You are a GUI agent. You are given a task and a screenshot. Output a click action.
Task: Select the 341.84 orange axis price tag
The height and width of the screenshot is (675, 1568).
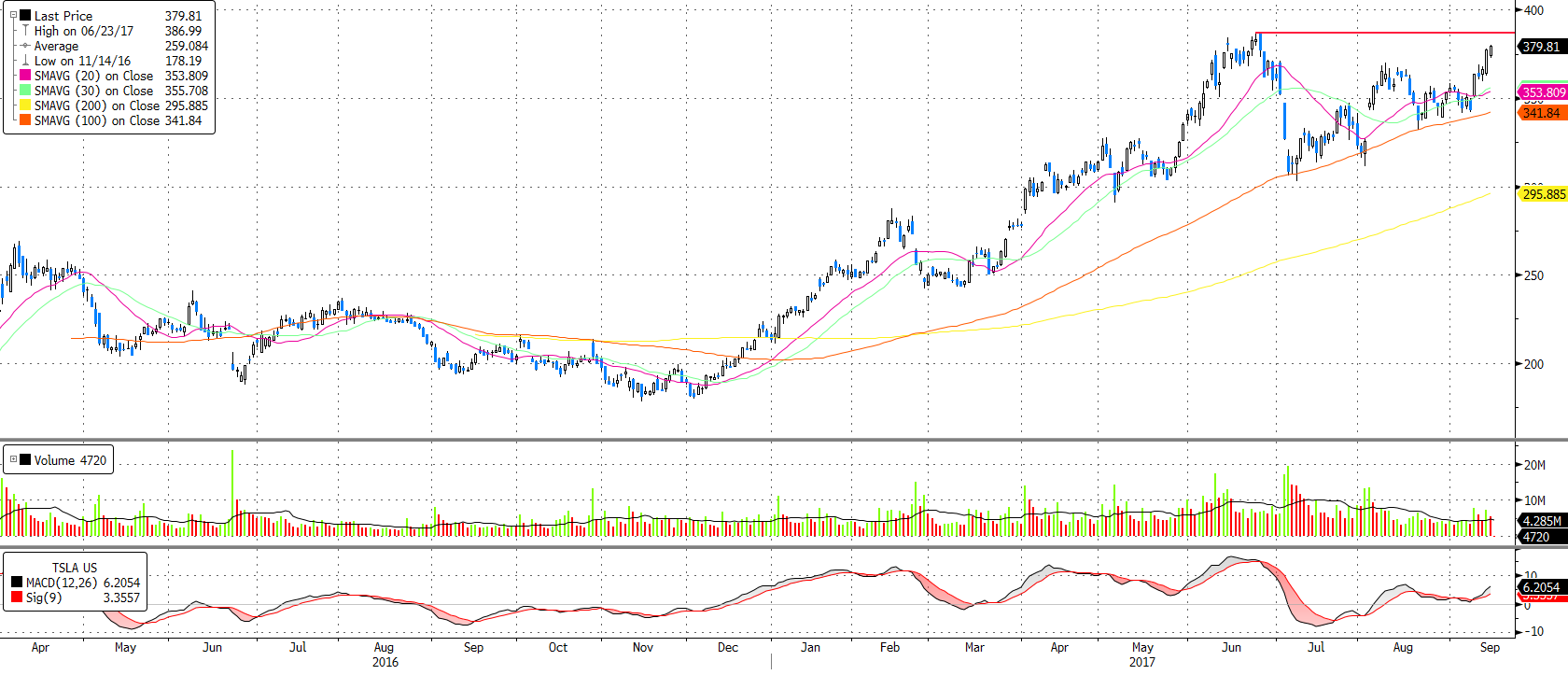[1541, 113]
